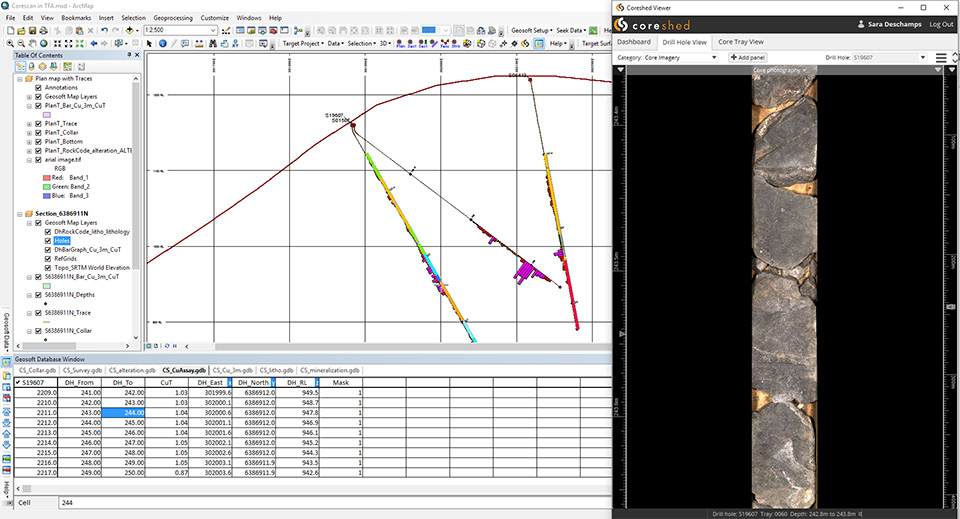Viewport: 960px width, 519px height.
Task: Switch to the Core Tray View tab
Action: click(741, 42)
